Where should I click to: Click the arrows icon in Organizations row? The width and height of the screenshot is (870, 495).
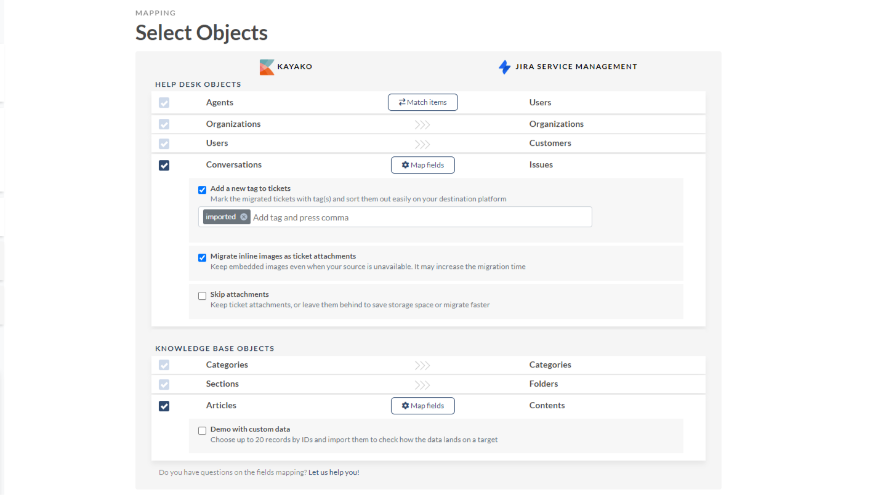(x=422, y=125)
